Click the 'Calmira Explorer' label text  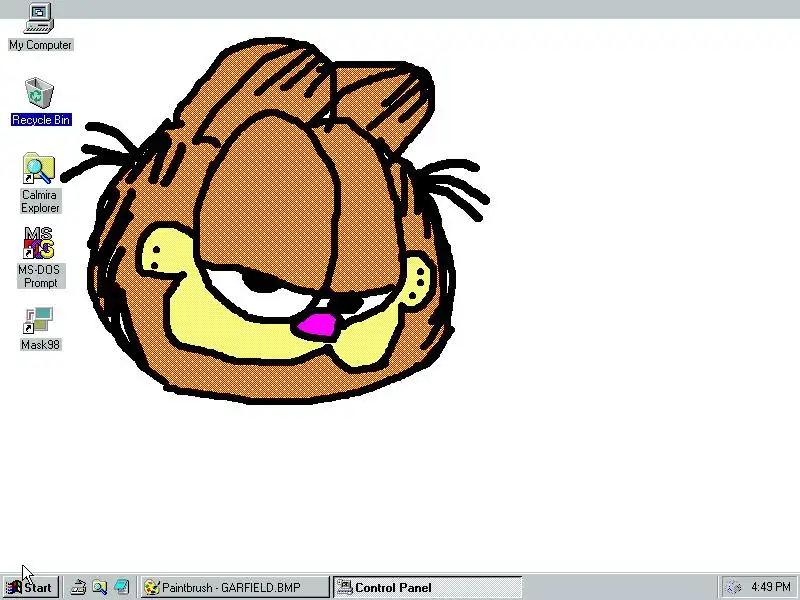pos(40,201)
